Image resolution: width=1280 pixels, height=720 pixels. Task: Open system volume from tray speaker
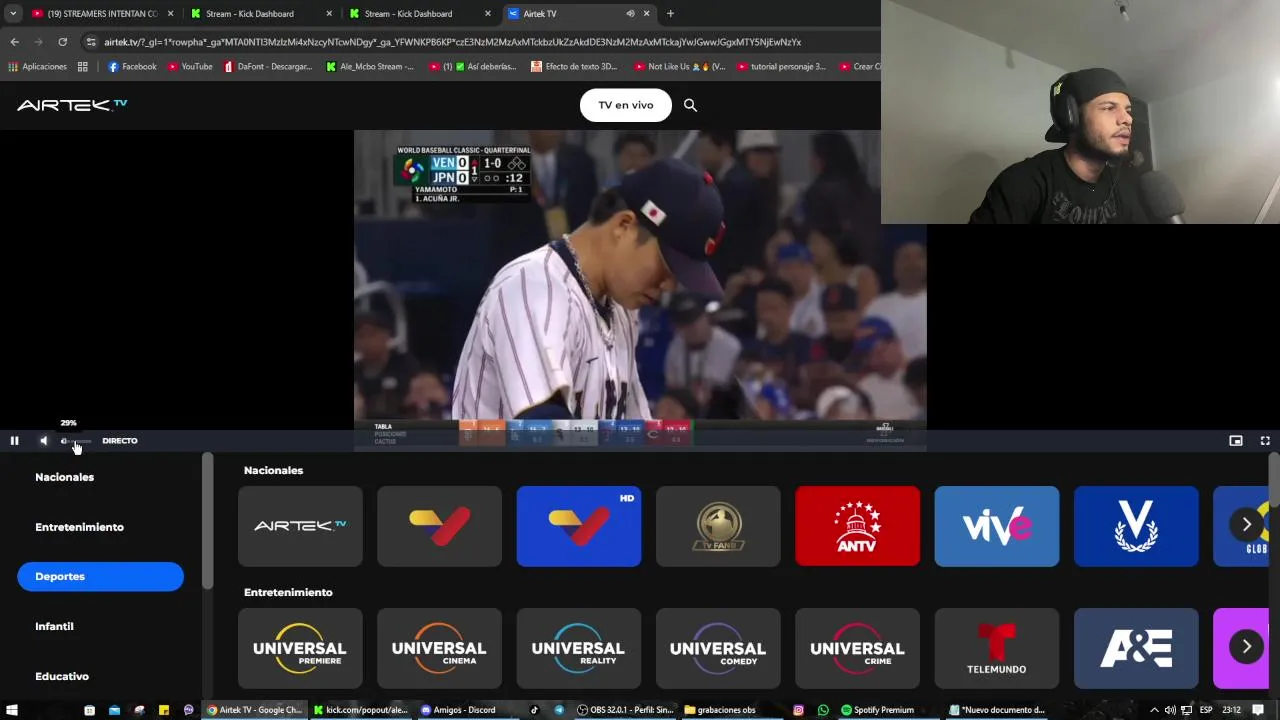pos(1170,710)
